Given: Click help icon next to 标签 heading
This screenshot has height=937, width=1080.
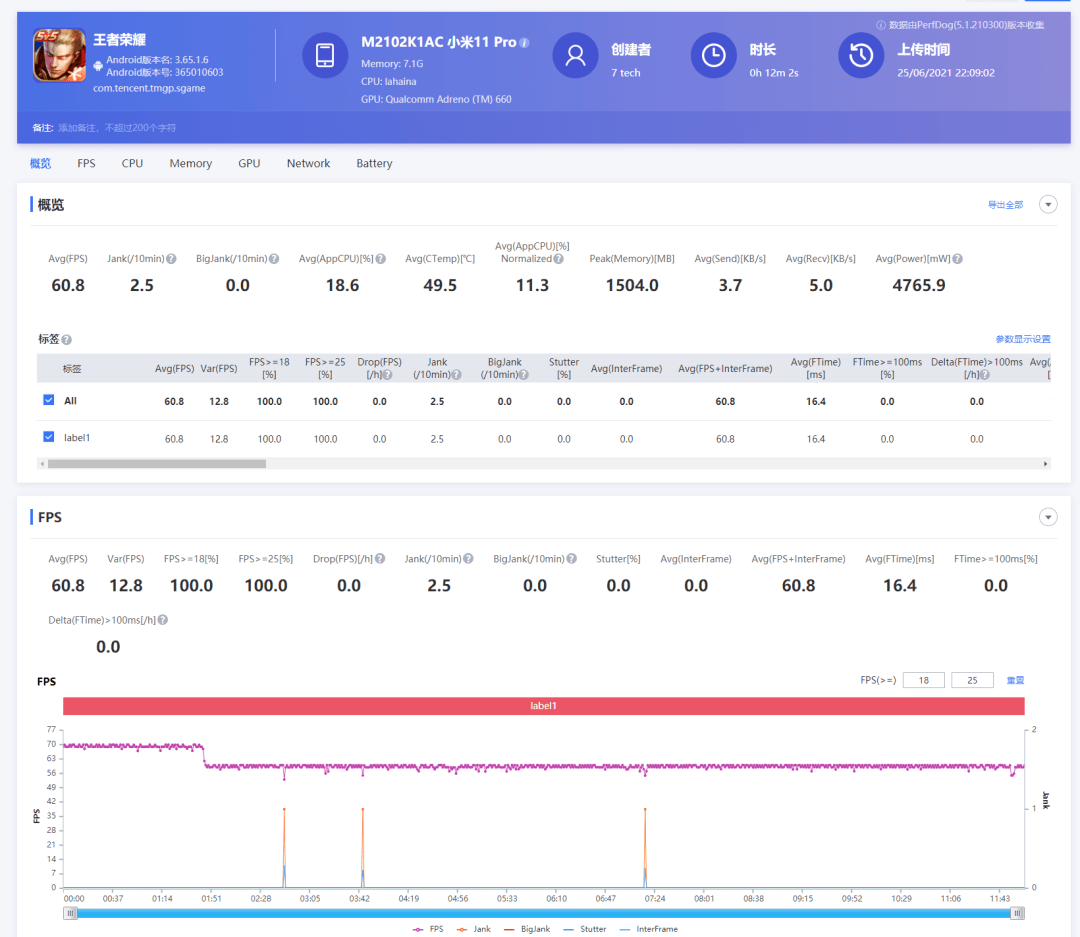Looking at the screenshot, I should click(67, 340).
